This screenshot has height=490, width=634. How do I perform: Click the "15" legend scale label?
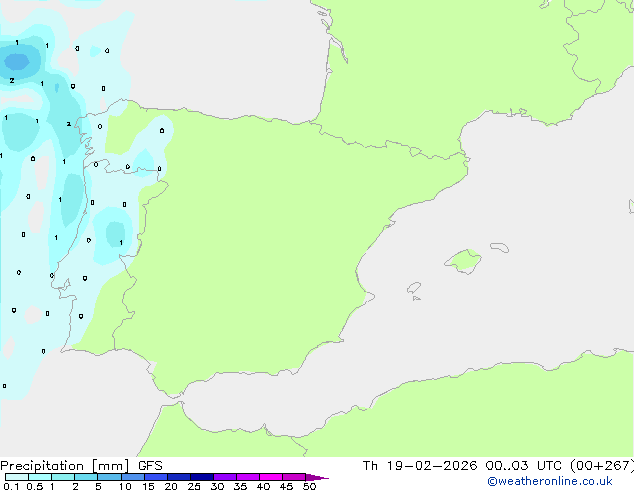click(148, 486)
